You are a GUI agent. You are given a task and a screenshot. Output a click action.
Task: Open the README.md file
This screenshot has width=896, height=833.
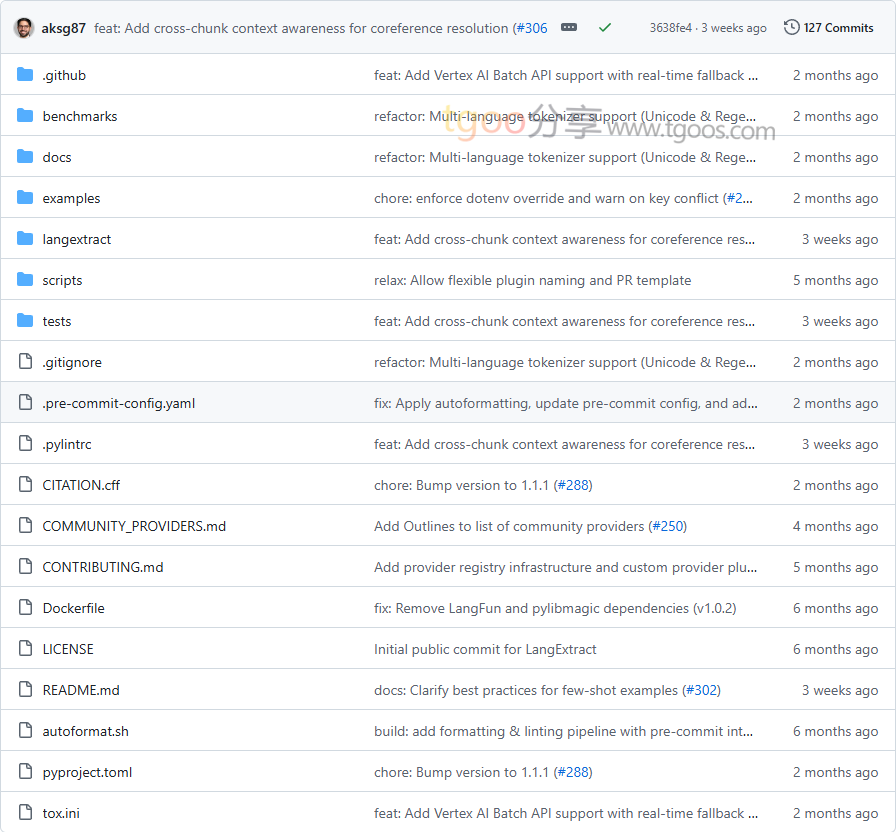point(81,690)
